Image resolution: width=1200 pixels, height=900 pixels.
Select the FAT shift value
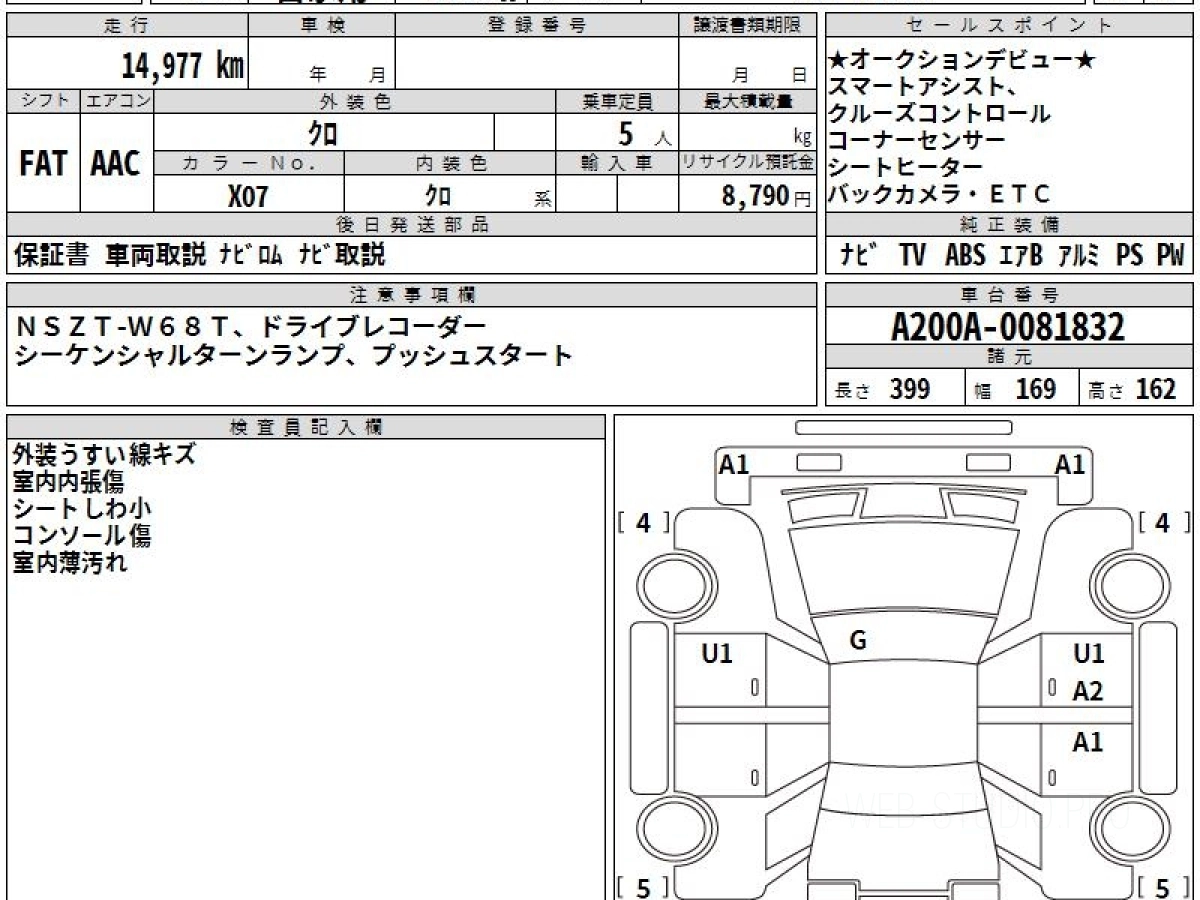point(43,164)
